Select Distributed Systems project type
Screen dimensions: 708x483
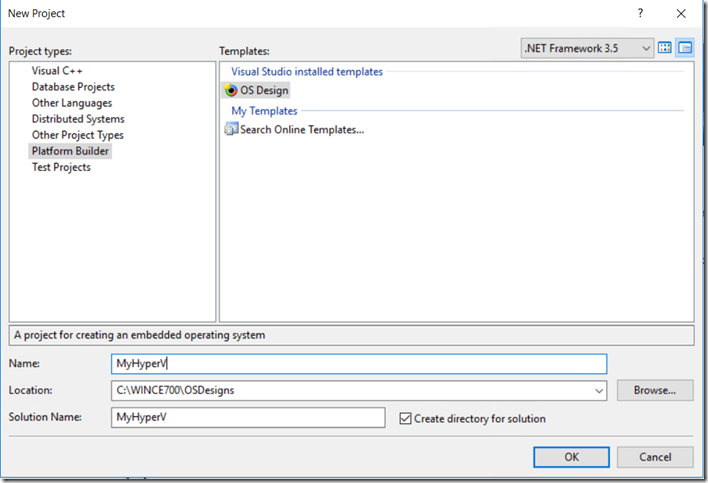[x=78, y=119]
